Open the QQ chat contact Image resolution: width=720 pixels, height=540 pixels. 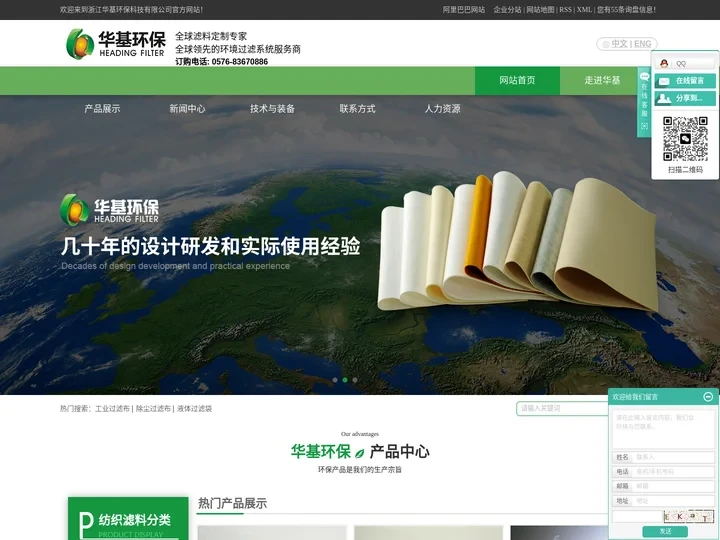[685, 63]
